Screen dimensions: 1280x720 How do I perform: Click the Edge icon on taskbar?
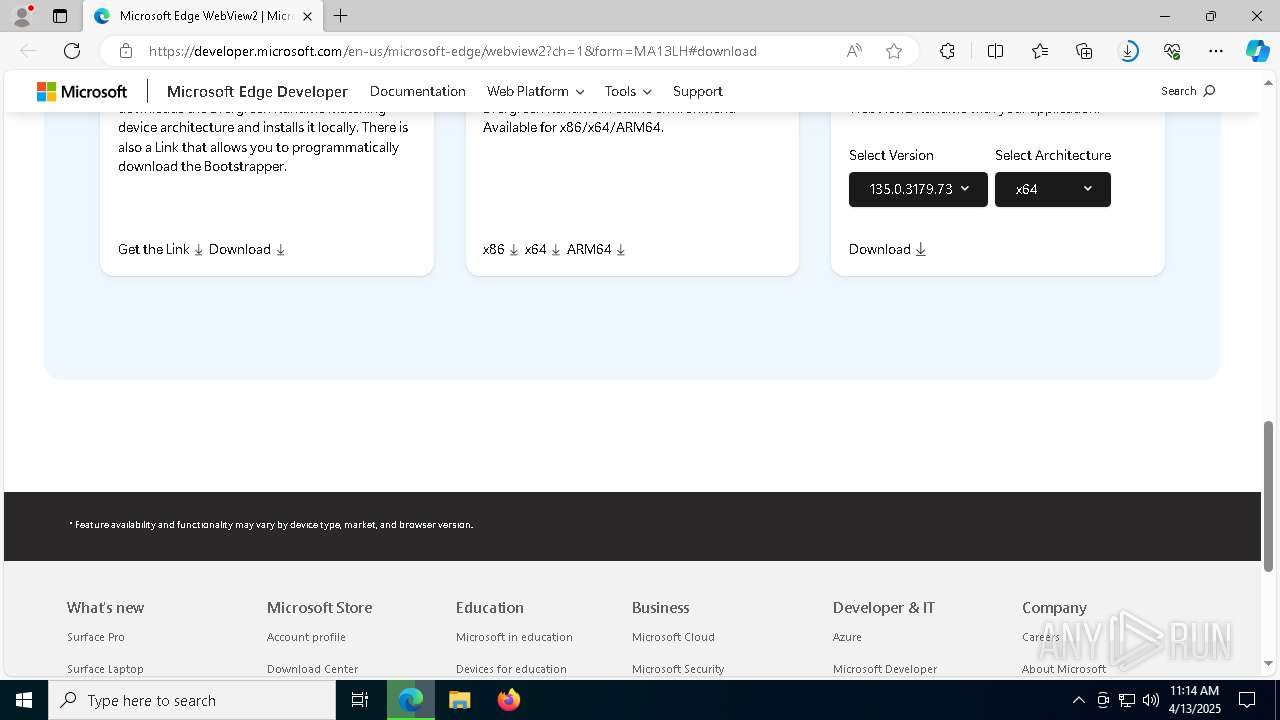click(411, 700)
